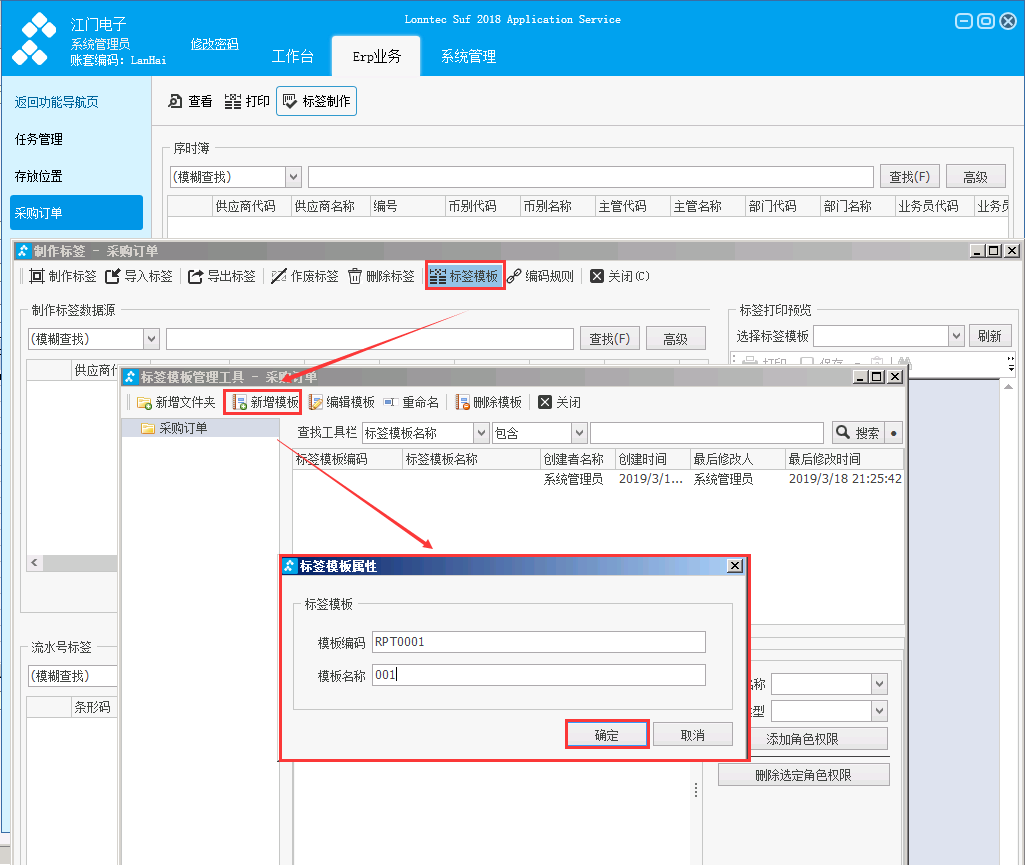The width and height of the screenshot is (1025, 865).
Task: Click 关闭(C) in 制作标签 toolbar
Action: tap(620, 276)
